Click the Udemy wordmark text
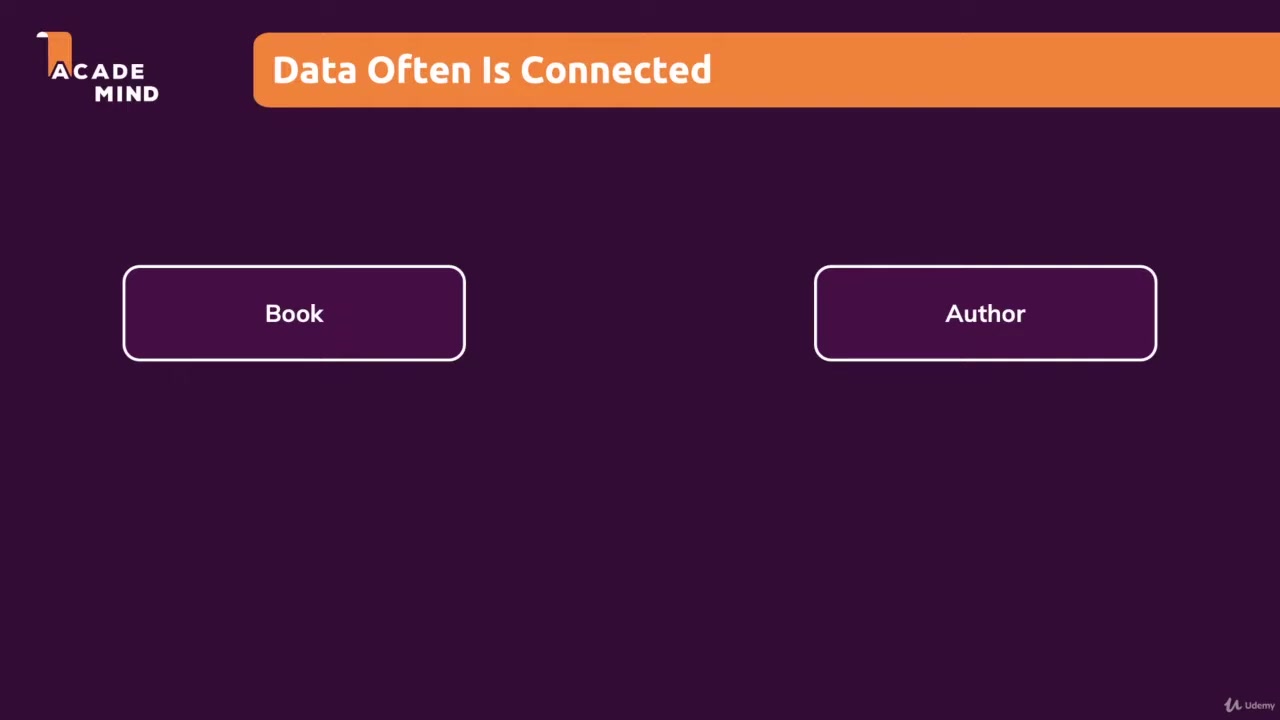Screen dimensions: 1280x720 coord(1259,706)
